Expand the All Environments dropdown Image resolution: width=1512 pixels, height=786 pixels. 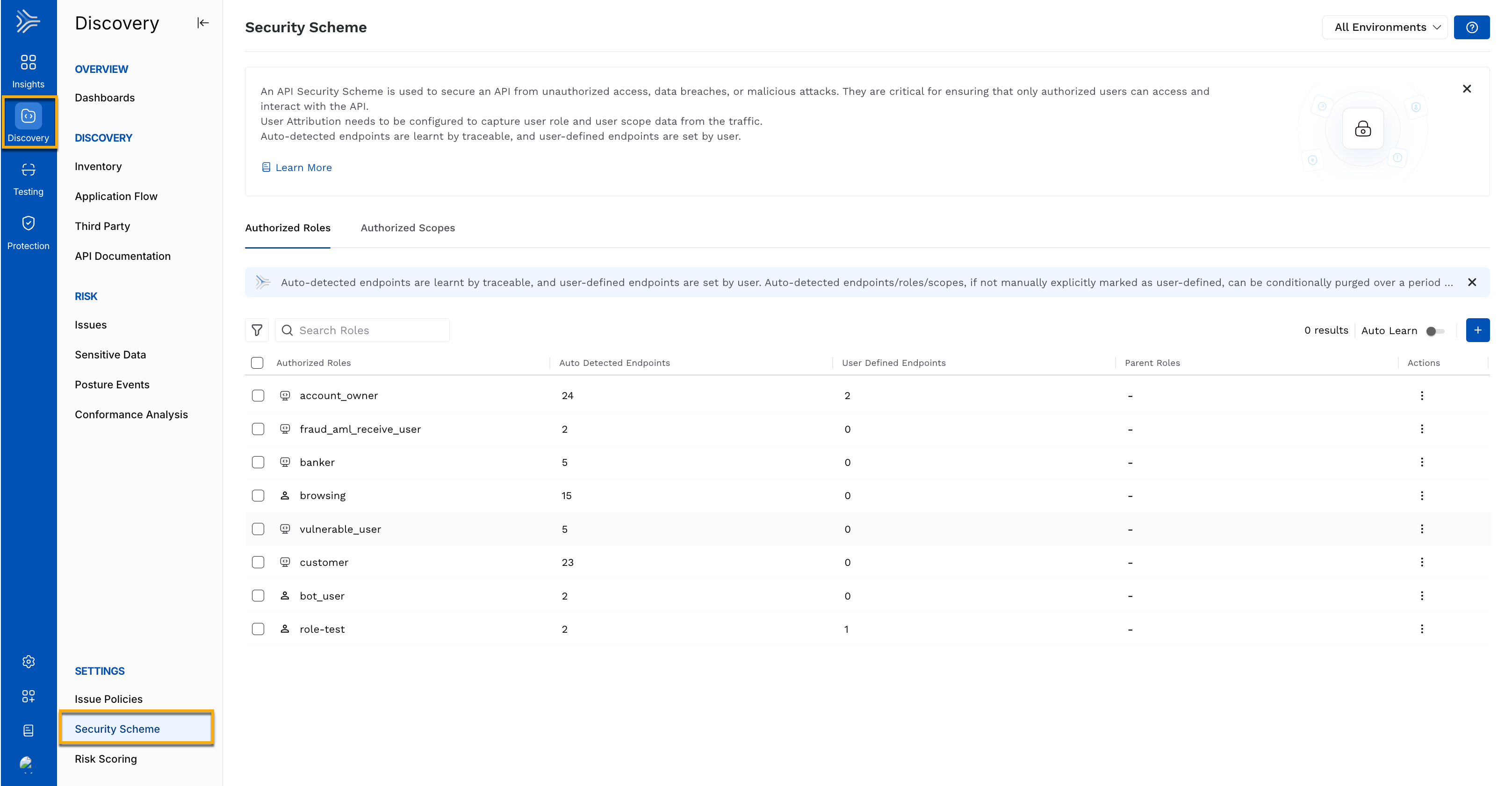tap(1385, 28)
